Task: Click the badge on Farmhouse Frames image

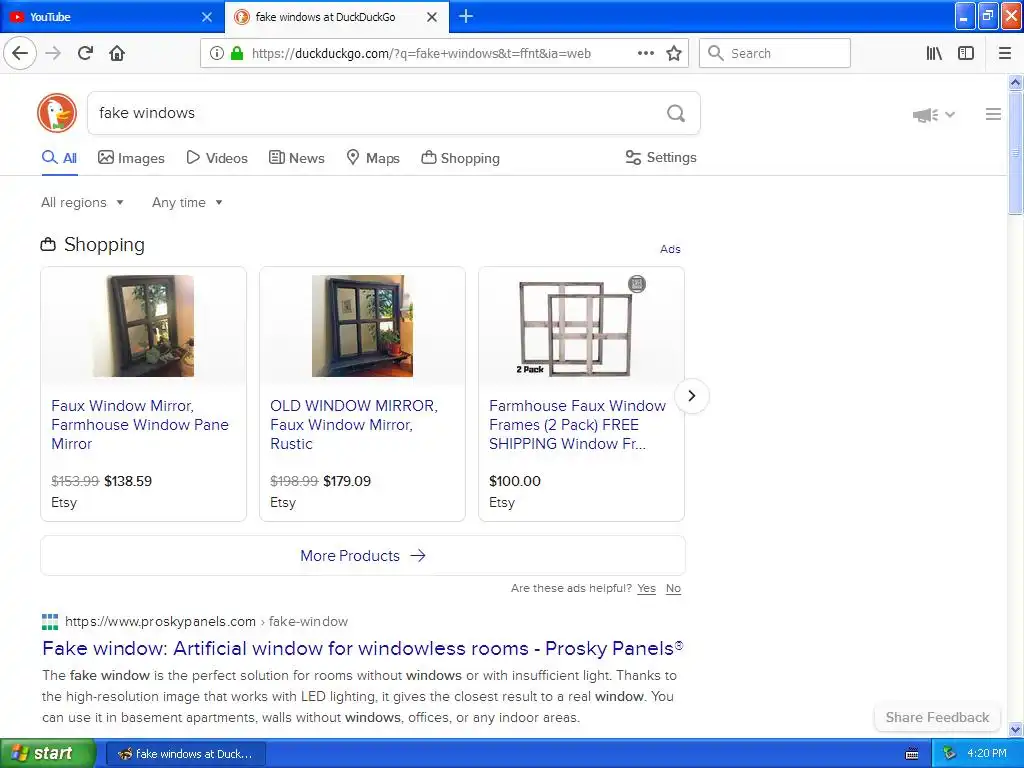Action: tap(637, 284)
